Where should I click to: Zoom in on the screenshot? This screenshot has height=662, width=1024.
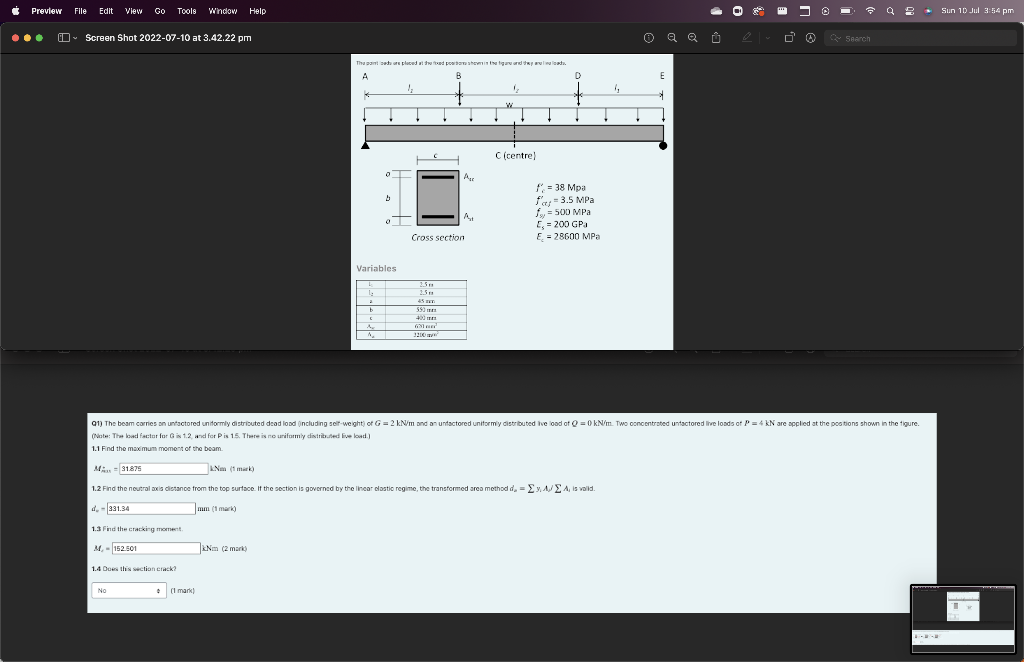point(692,38)
